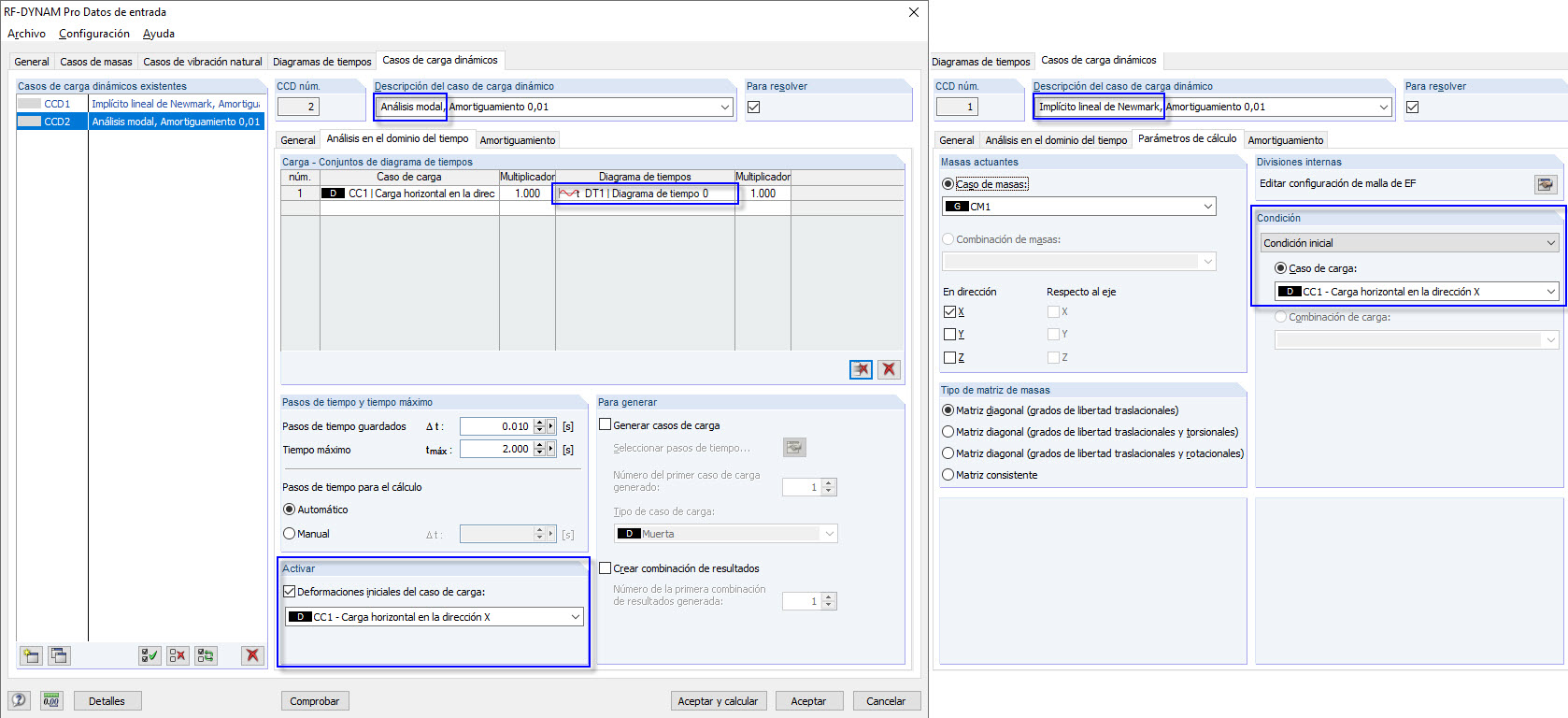Switch to Casos de vibración natural tab
The image size is (1568, 718).
203,62
